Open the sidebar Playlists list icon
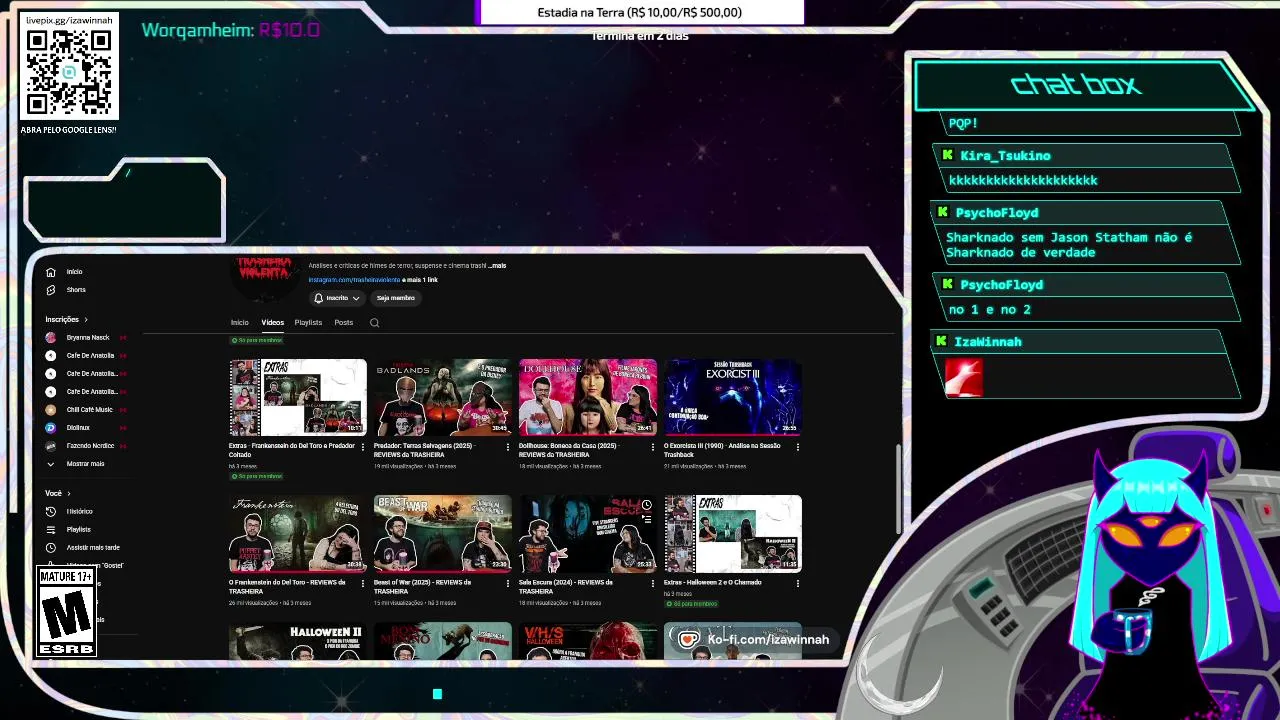Viewport: 1280px width, 720px height. click(51, 530)
